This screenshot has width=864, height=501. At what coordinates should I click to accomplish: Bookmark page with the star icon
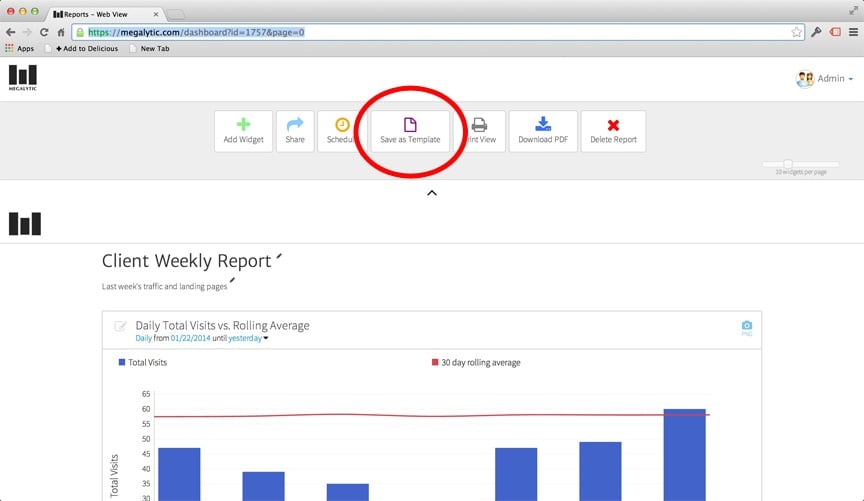pos(797,32)
